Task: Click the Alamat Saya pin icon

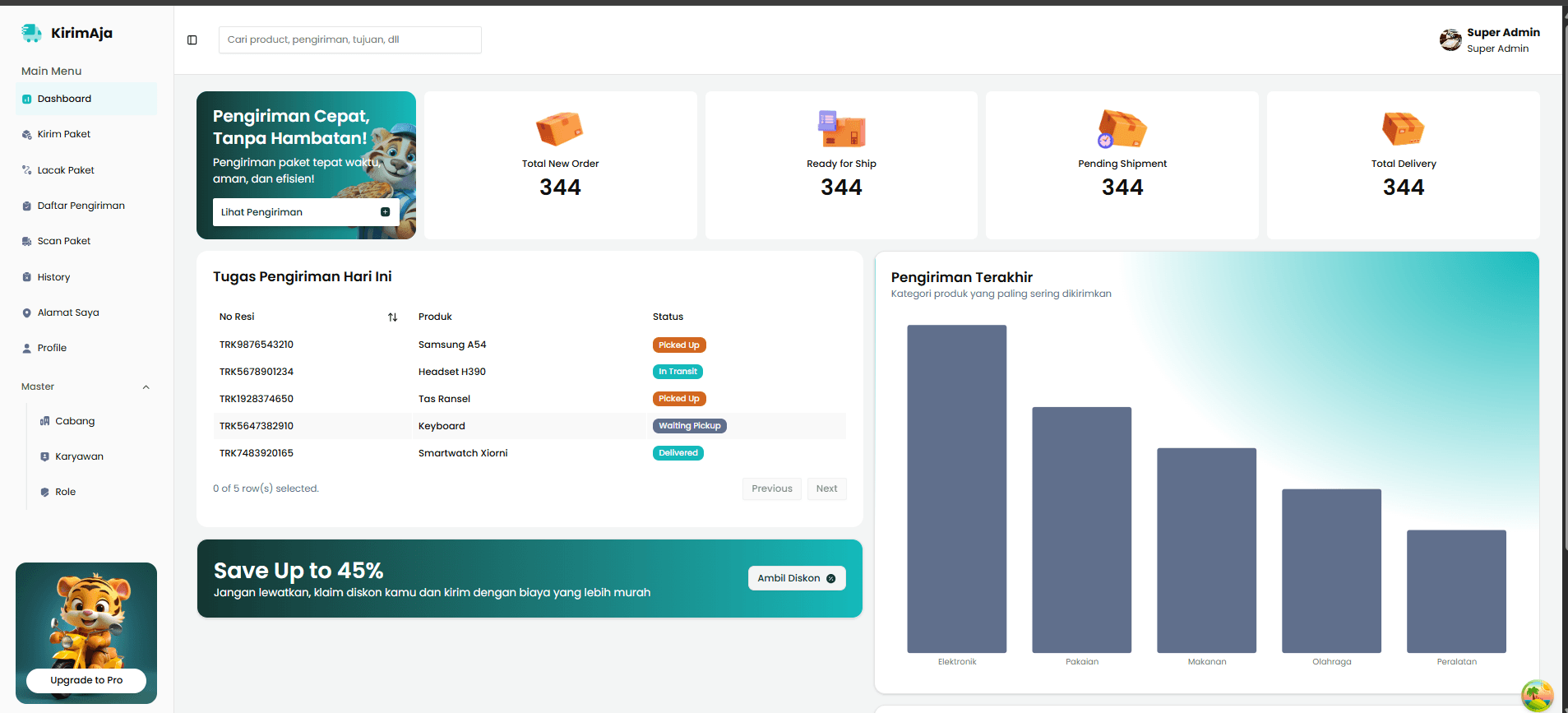Action: click(x=26, y=313)
